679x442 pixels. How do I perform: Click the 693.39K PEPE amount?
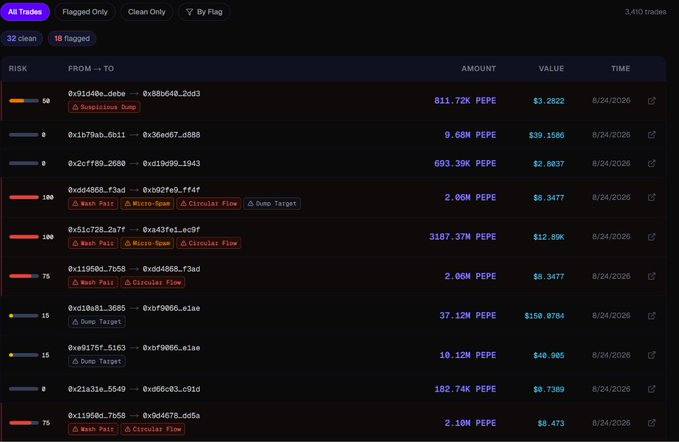465,164
